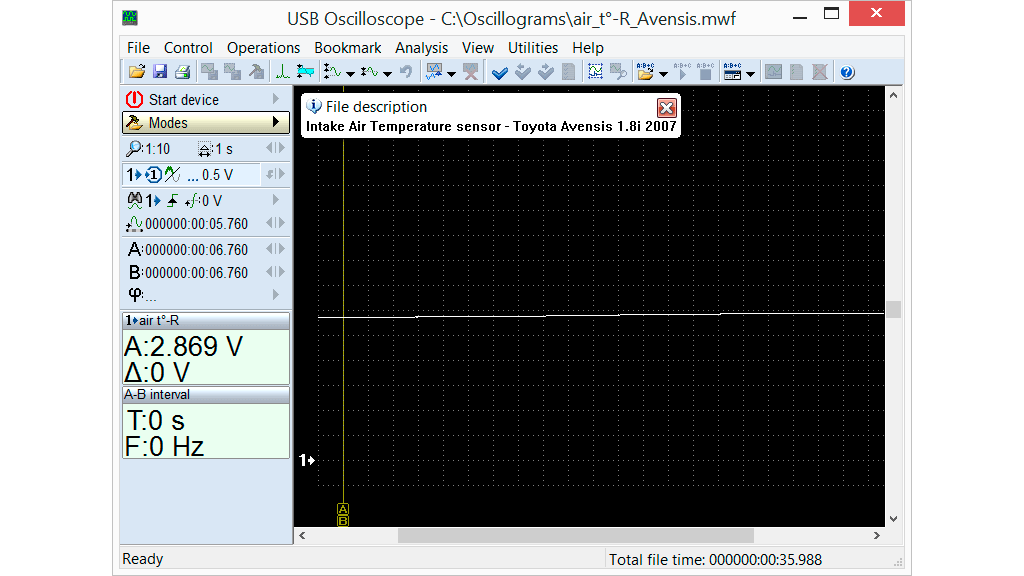The height and width of the screenshot is (576, 1024).
Task: Click the grayed undo arrow icon
Action: (x=406, y=72)
